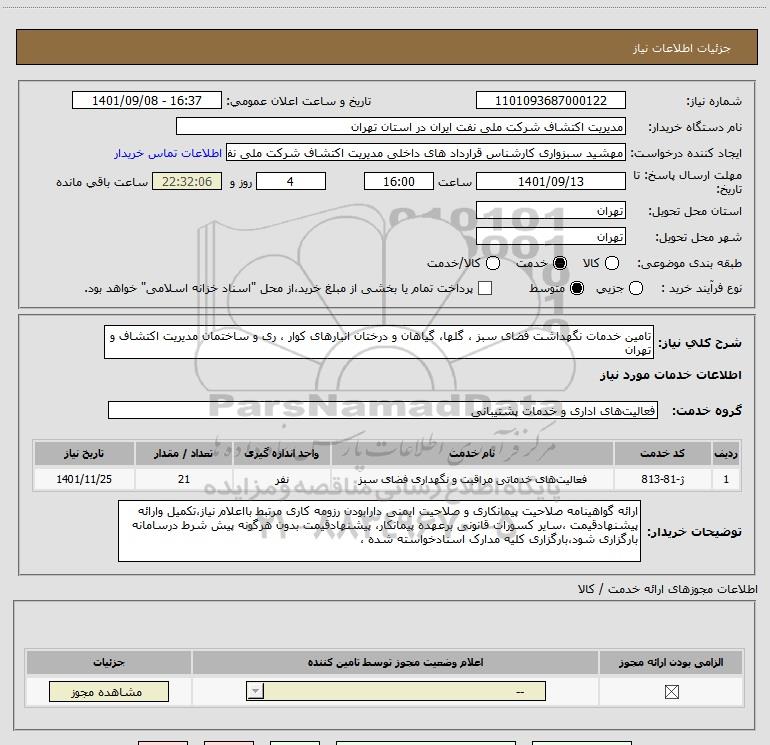Image resolution: width=770 pixels, height=745 pixels.
Task: Click the جزئیات column header
Action: point(109,662)
